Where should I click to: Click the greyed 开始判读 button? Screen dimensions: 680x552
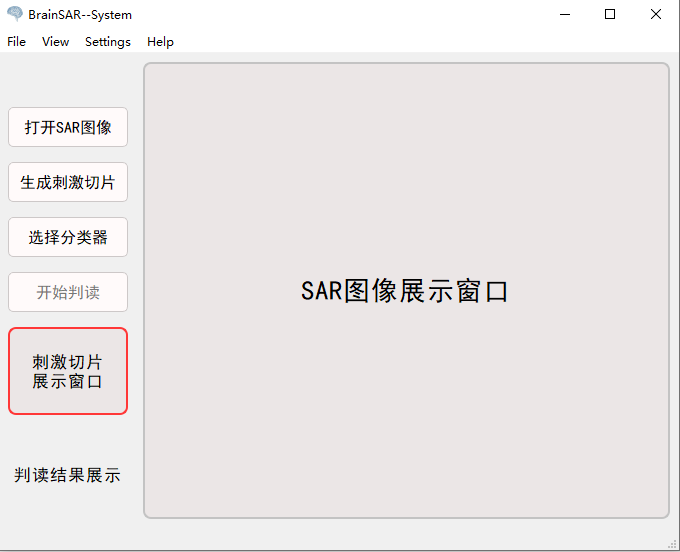[x=68, y=292]
